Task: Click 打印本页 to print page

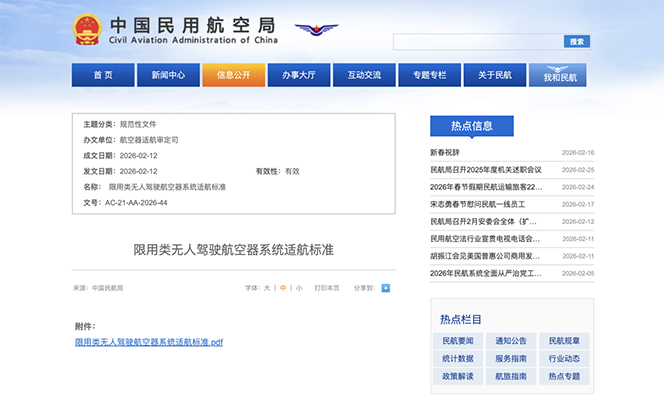Action: click(x=326, y=288)
